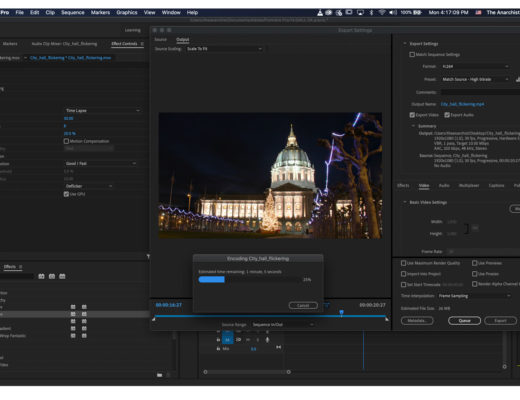The image size is (520, 400).
Task: Click the US flag input source icon
Action: tap(478, 13)
